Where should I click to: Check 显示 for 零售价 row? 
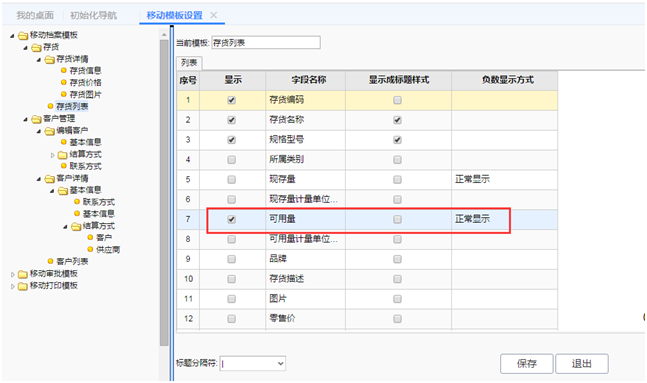coord(231,319)
